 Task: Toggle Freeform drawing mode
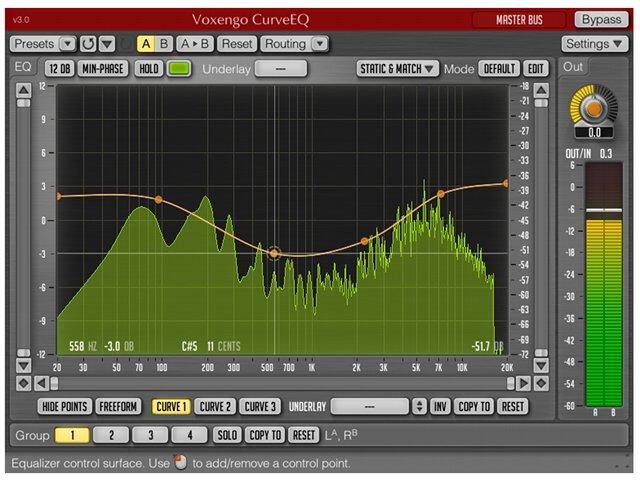click(118, 407)
